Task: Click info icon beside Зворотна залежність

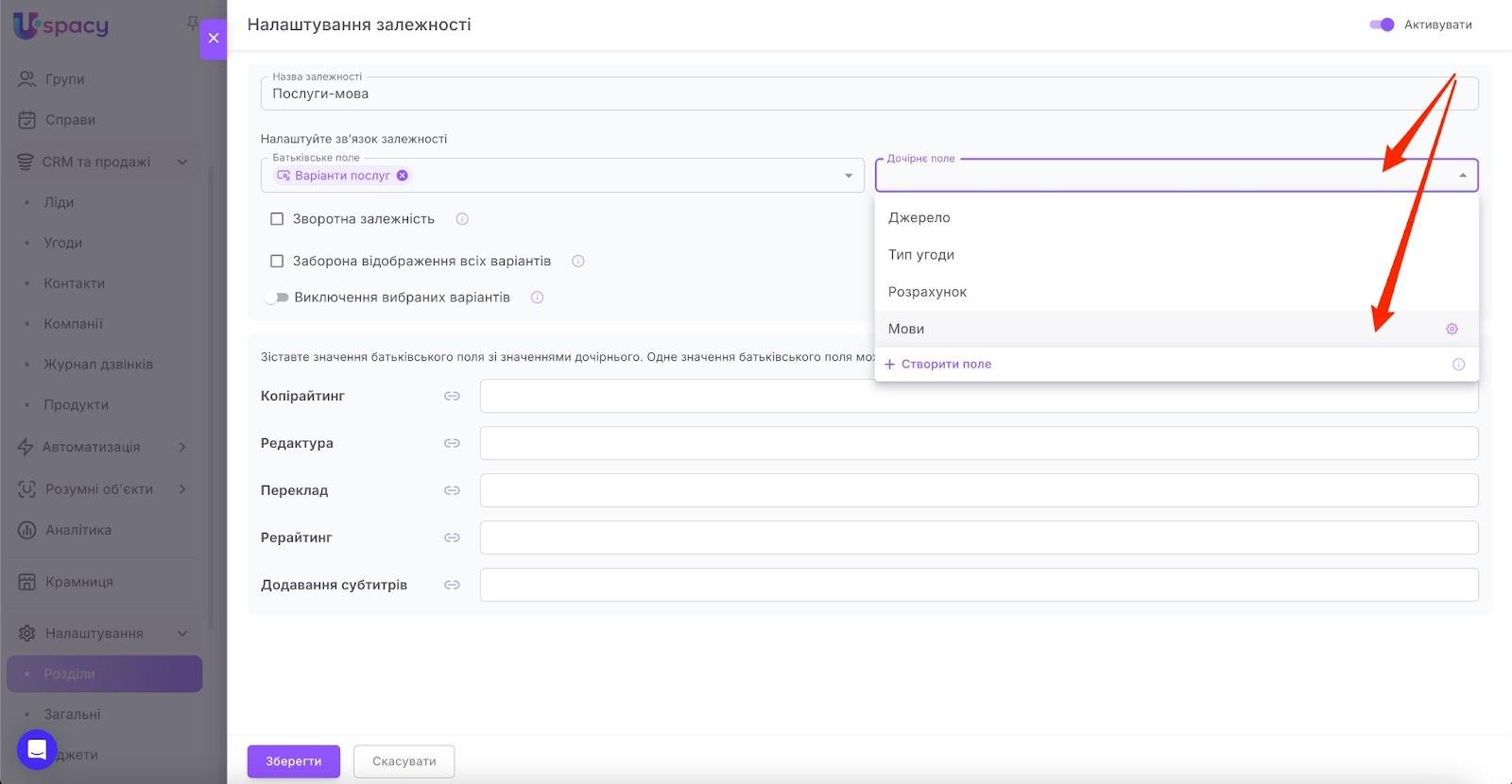Action: (462, 219)
